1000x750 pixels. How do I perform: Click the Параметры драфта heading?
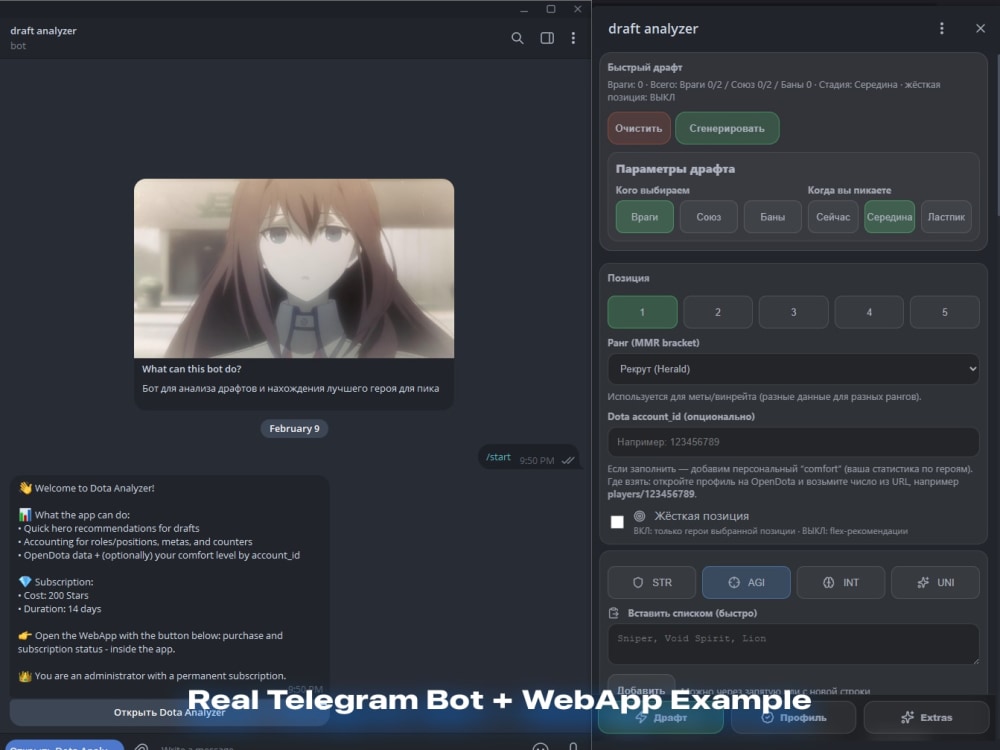675,169
